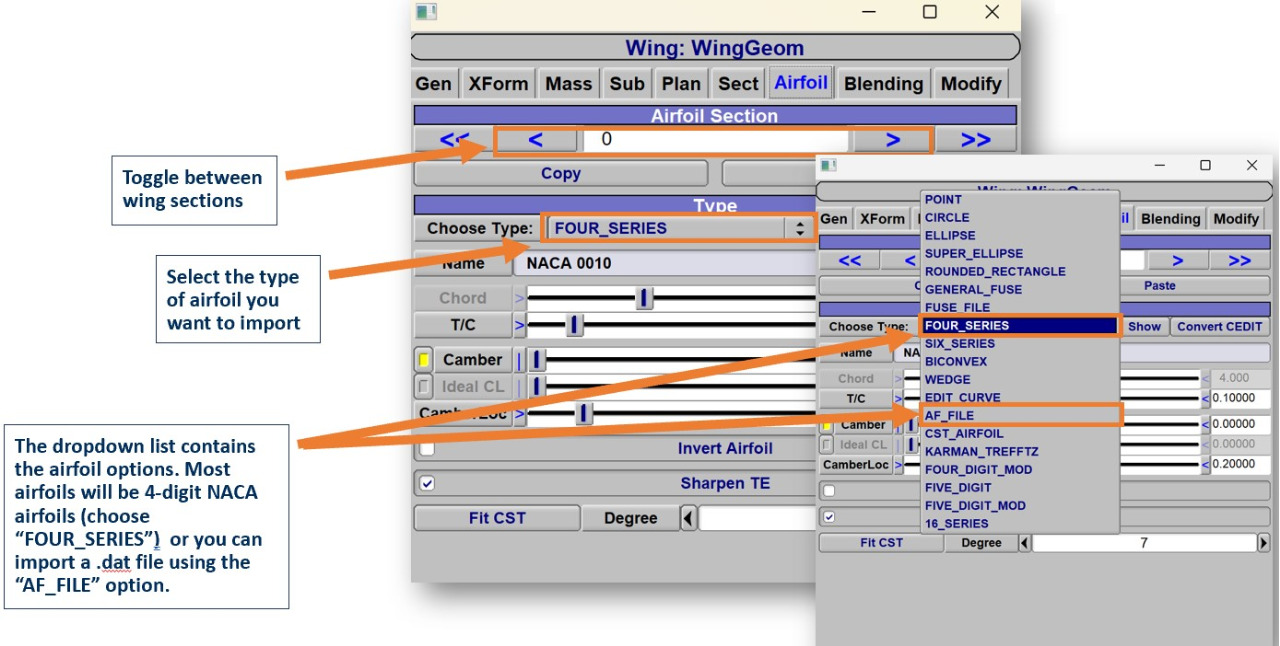Switch to the Blending tab
The image size is (1280, 646).
click(883, 84)
